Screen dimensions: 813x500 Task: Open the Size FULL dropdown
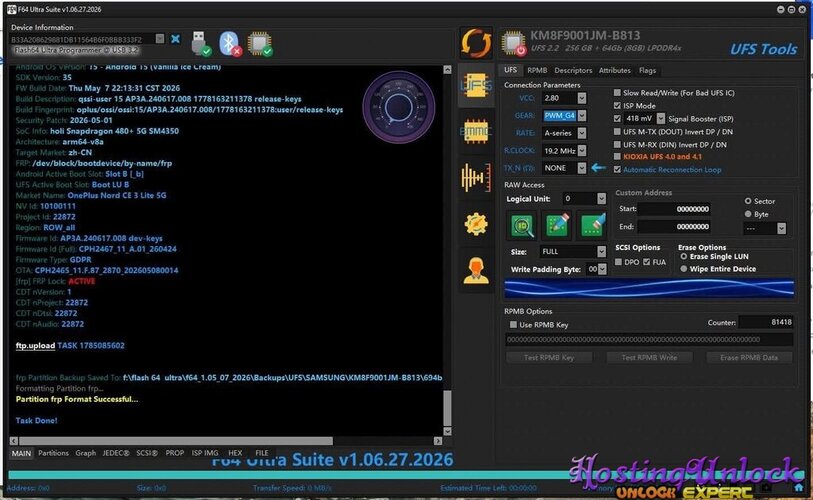pyautogui.click(x=601, y=252)
